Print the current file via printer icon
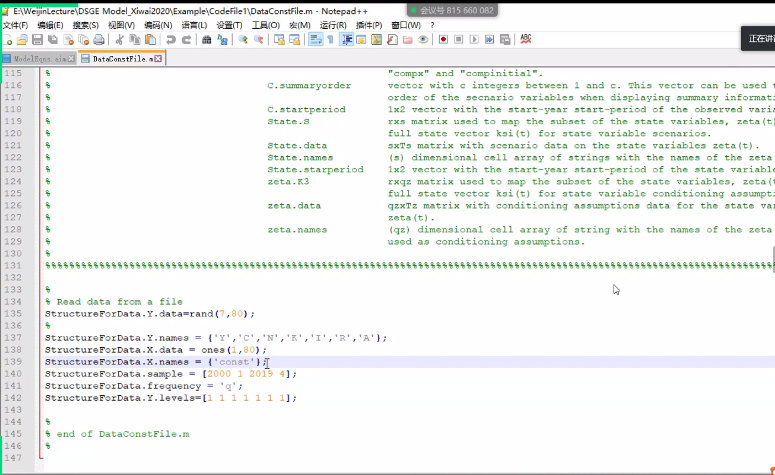 [x=99, y=40]
